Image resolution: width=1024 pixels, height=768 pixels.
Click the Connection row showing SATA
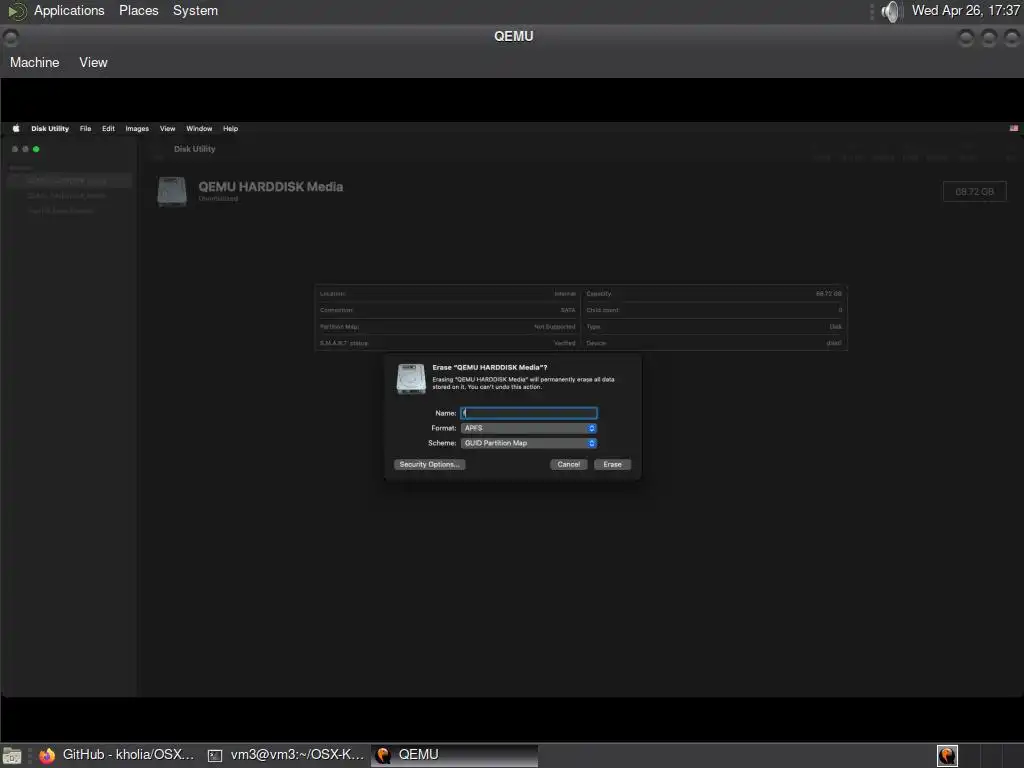(x=448, y=310)
